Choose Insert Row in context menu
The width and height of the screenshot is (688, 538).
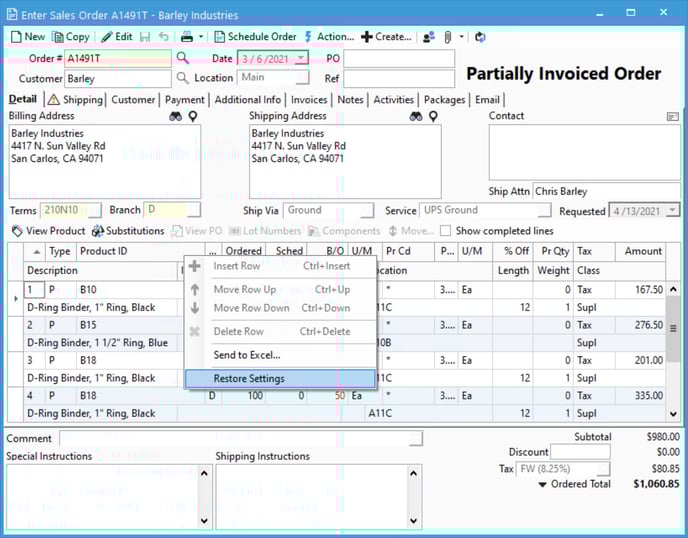[x=280, y=266]
